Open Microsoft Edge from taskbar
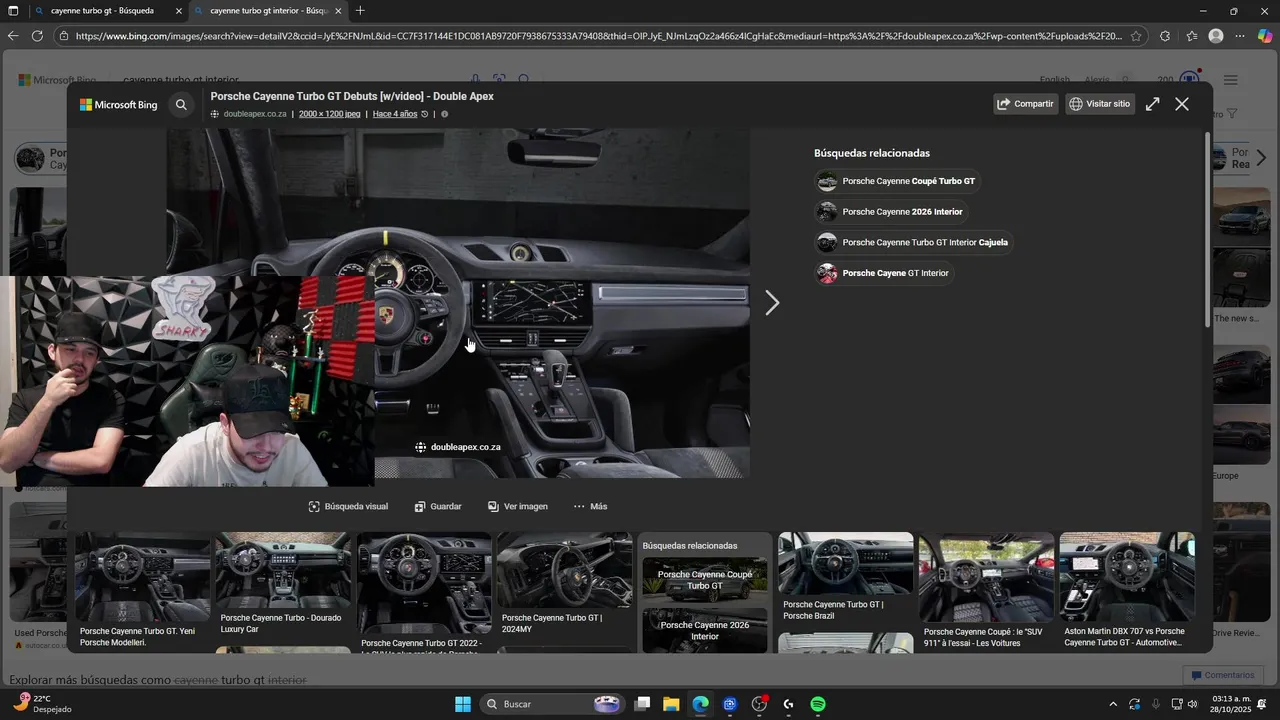Screen dimensions: 1280x720 click(x=700, y=704)
